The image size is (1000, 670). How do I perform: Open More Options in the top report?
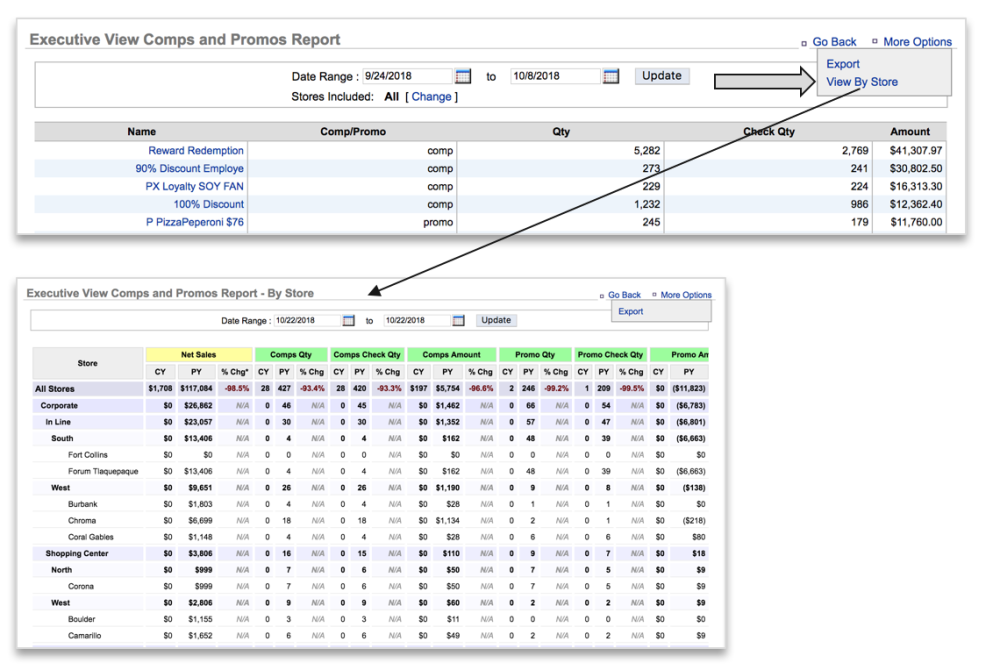917,42
